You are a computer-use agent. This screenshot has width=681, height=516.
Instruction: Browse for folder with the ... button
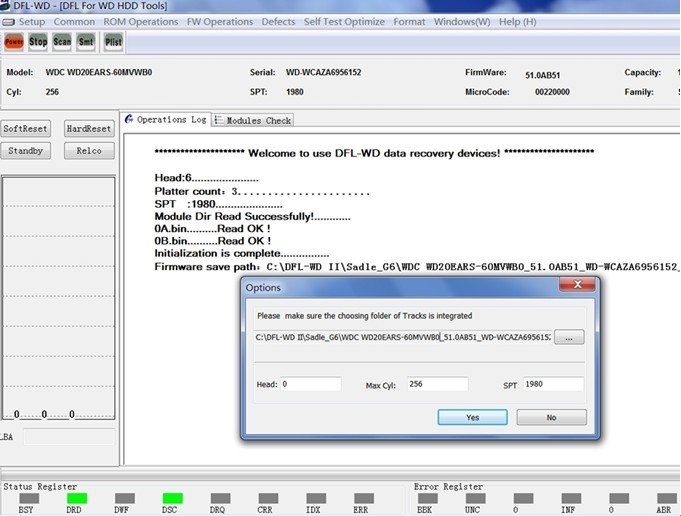pos(569,337)
